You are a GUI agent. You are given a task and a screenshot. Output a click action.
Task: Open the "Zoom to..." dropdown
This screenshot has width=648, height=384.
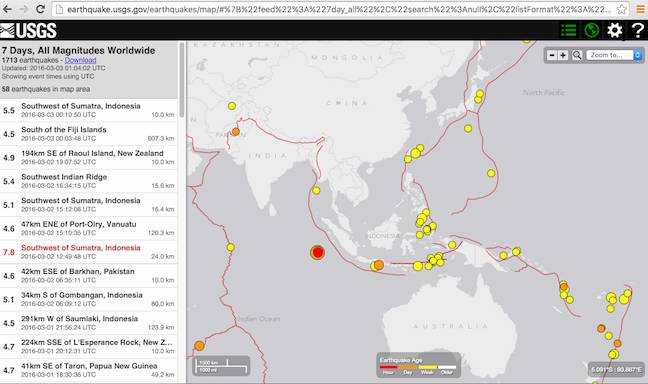pos(614,55)
